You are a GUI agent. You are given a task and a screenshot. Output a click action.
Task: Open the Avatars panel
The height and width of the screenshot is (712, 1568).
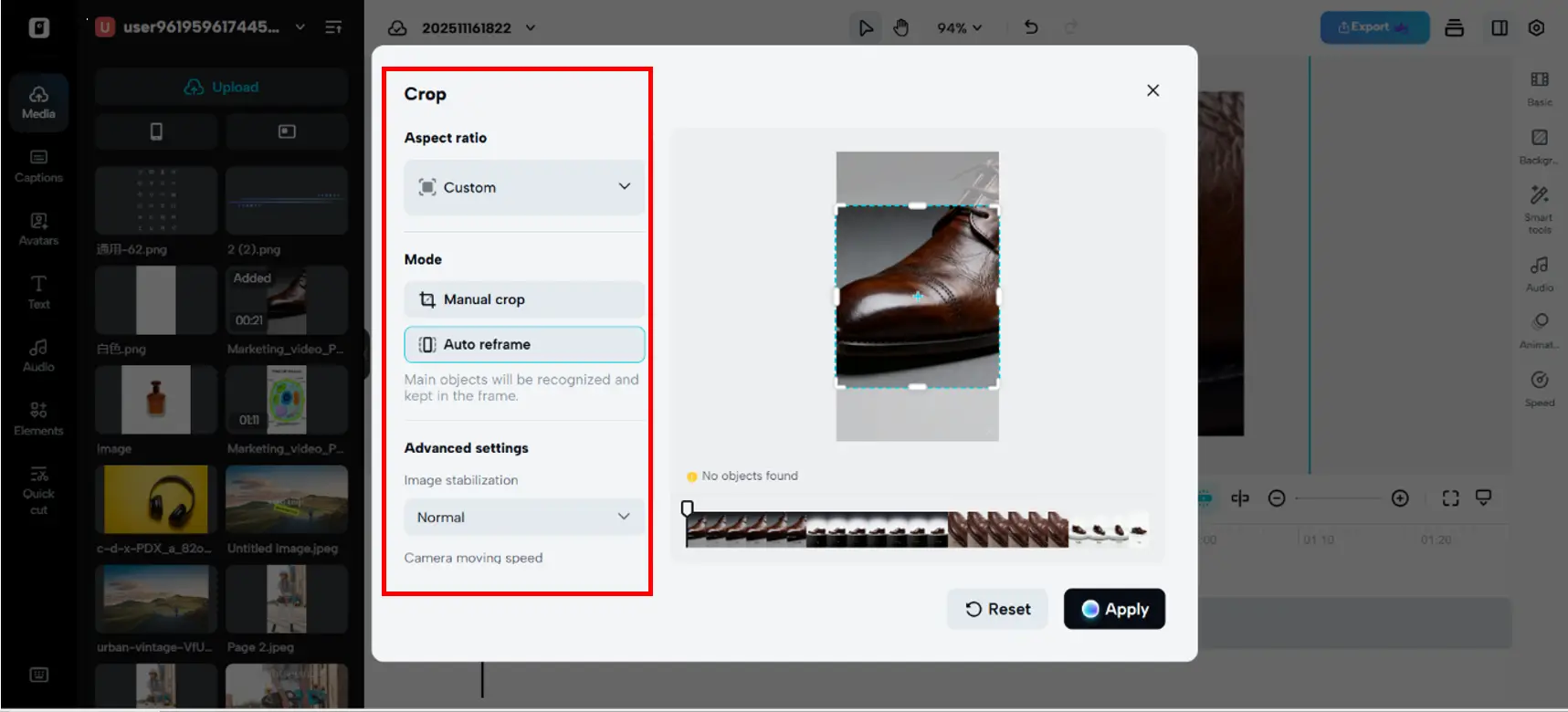[38, 228]
